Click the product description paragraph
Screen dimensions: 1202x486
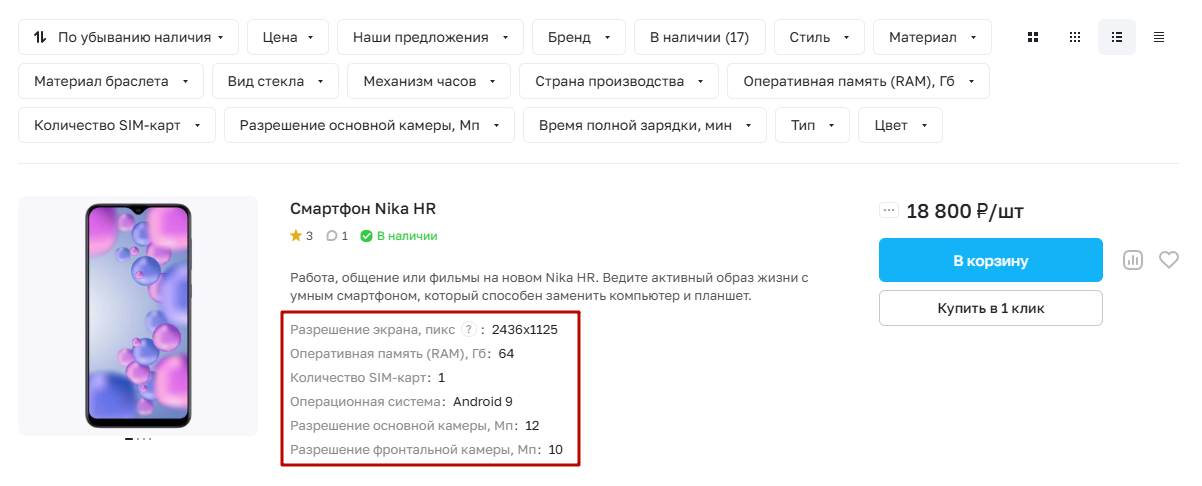pyautogui.click(x=549, y=286)
